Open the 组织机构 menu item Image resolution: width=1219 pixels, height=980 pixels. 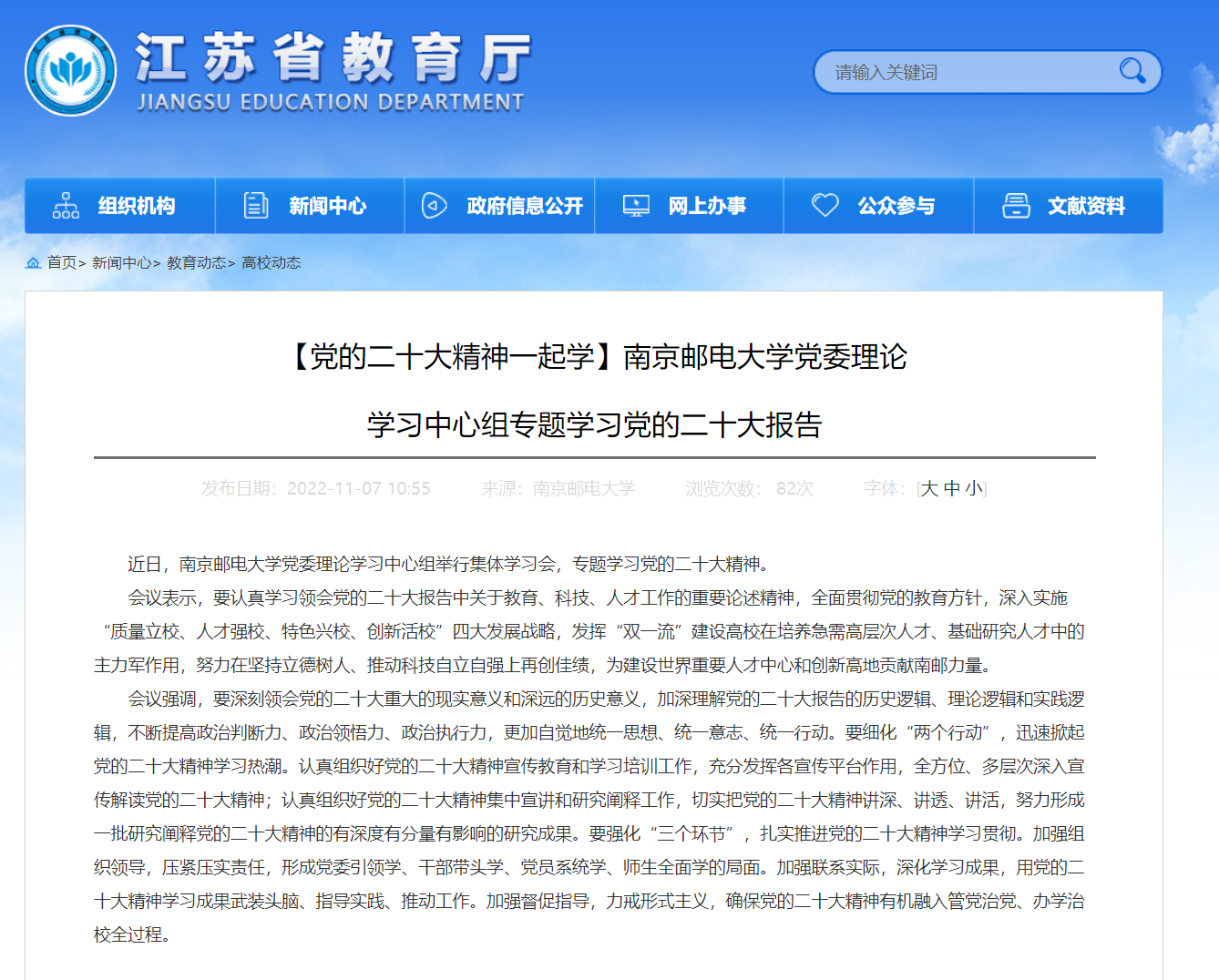137,206
